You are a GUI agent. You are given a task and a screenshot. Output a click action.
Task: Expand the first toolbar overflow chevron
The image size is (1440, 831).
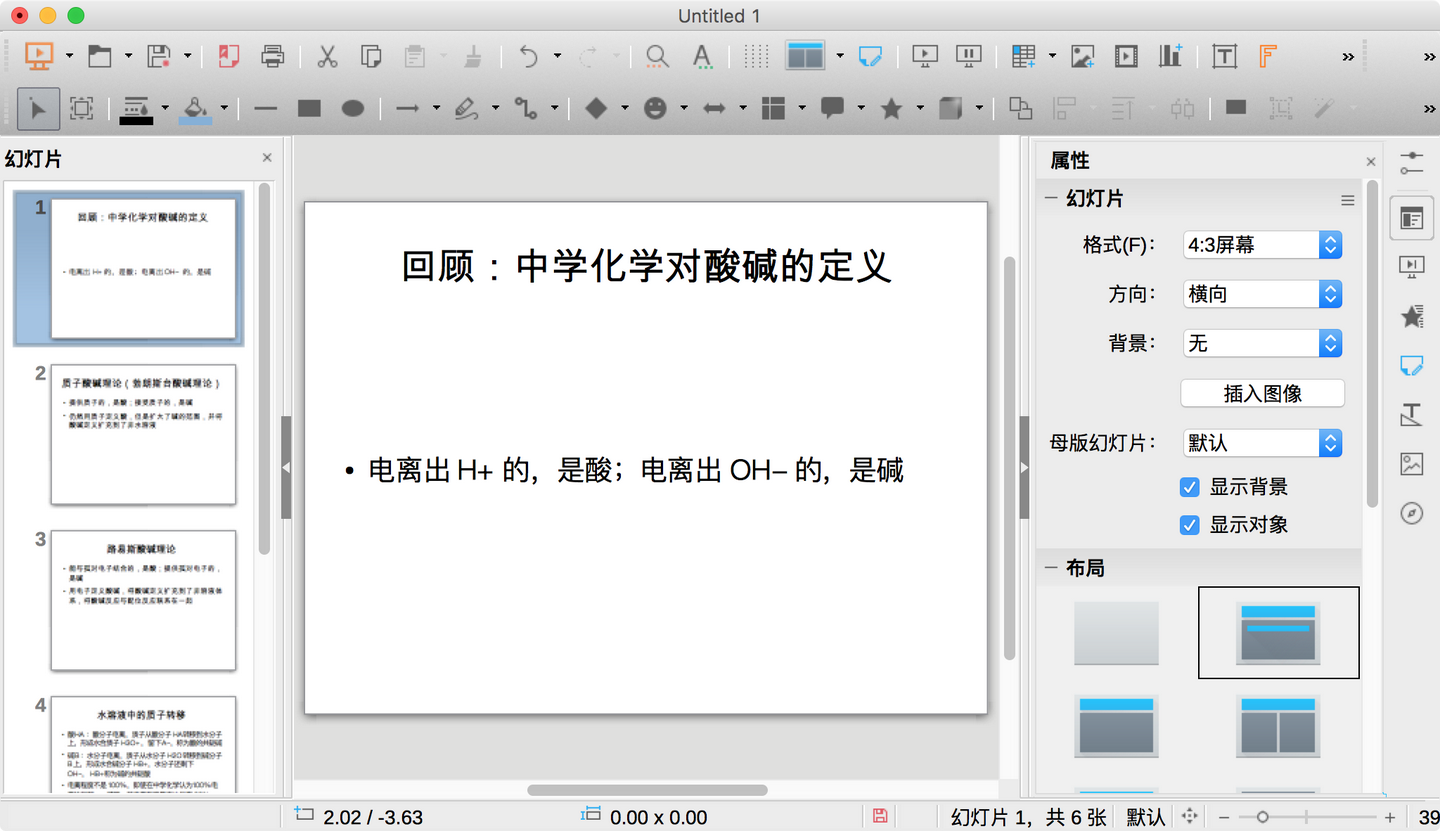[1348, 57]
